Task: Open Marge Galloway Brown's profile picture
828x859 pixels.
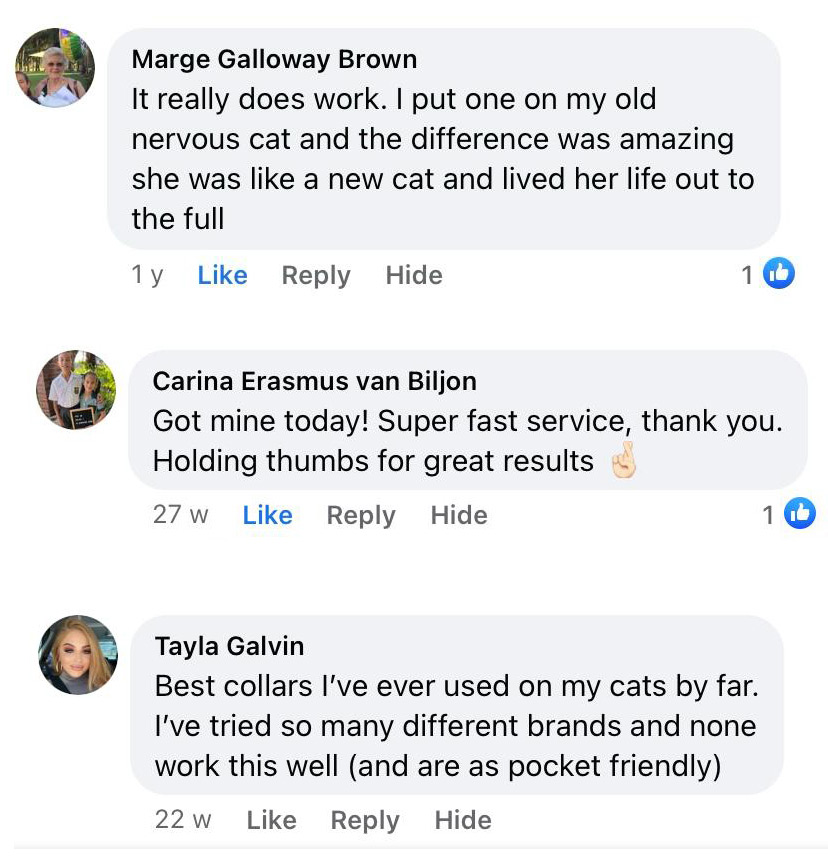Action: tap(55, 68)
